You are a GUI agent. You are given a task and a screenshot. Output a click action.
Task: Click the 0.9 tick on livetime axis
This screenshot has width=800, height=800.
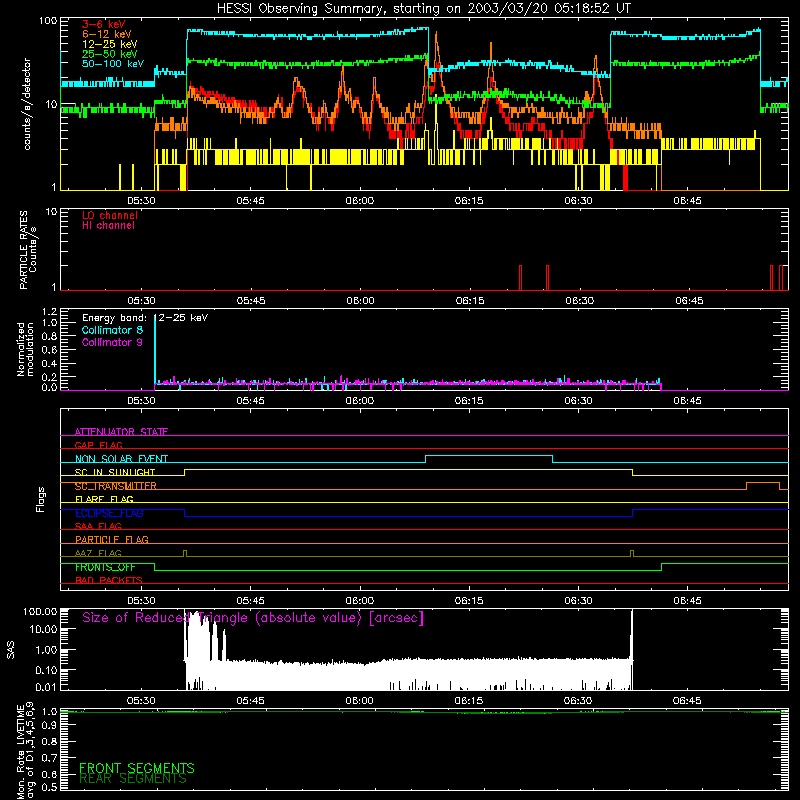[49, 726]
